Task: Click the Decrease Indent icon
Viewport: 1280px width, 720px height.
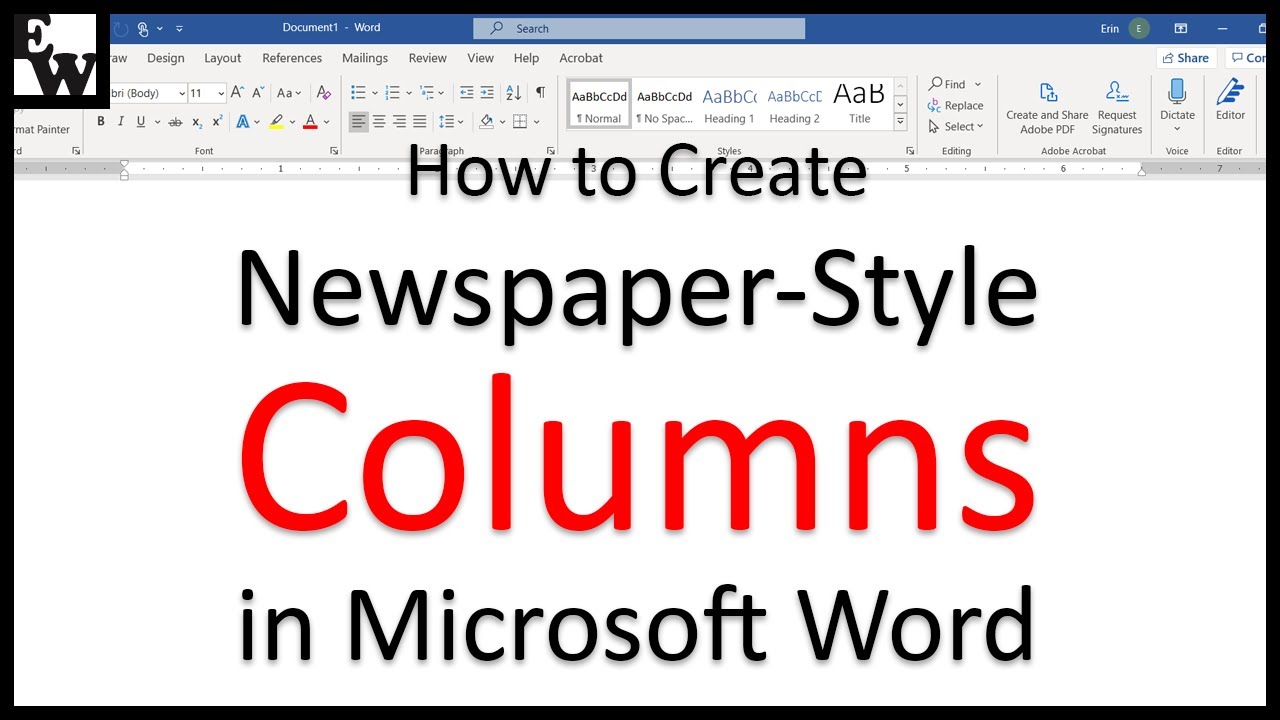Action: click(466, 92)
